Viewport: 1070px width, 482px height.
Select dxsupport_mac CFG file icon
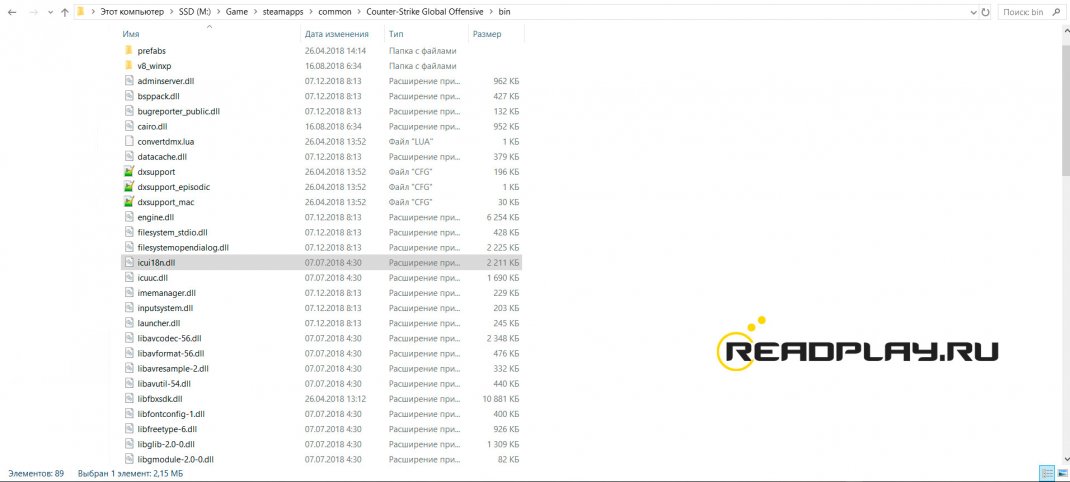(x=128, y=202)
